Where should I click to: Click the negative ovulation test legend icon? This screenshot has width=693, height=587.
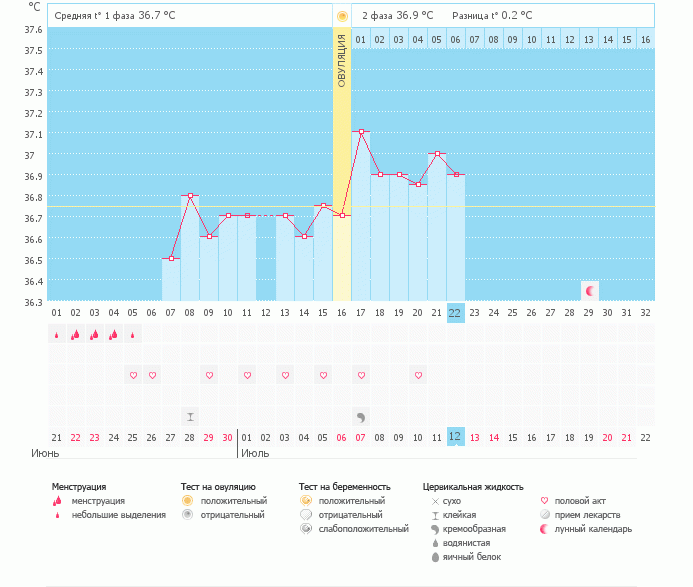coord(186,514)
